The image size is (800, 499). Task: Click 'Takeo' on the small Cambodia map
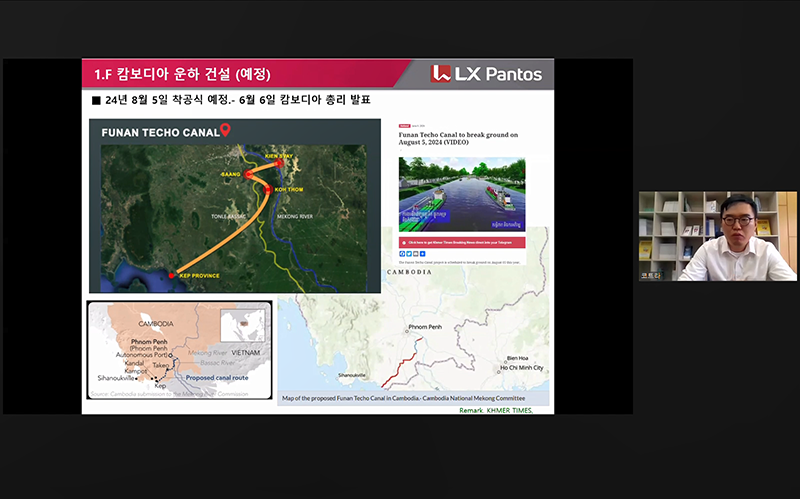coord(160,365)
